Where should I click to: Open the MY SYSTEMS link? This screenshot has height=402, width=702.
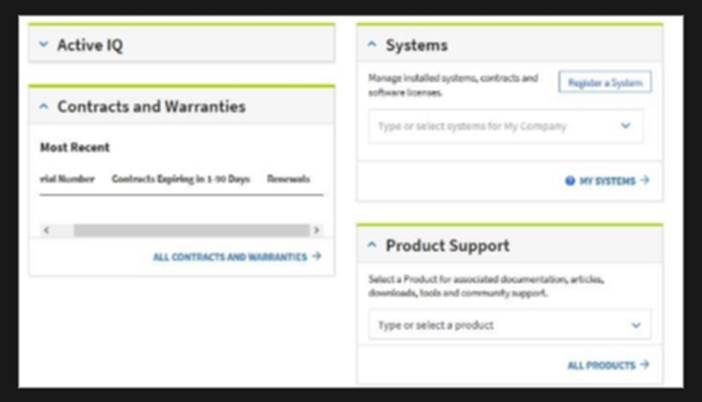(x=608, y=181)
